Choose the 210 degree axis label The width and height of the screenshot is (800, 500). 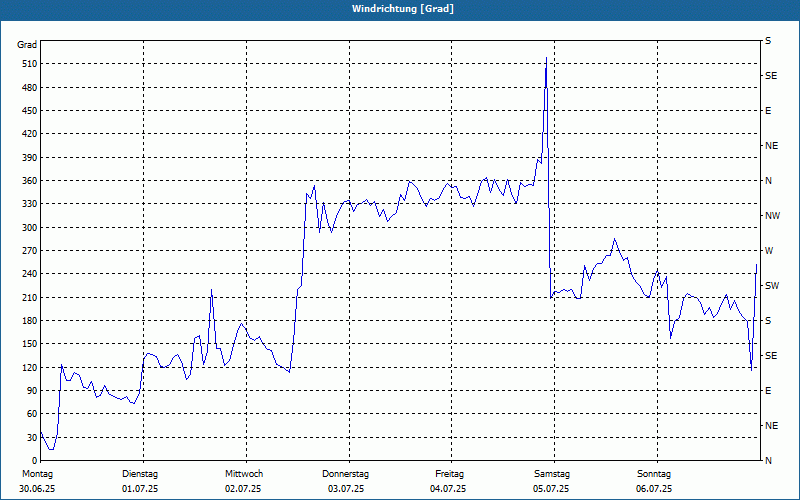coord(30,297)
